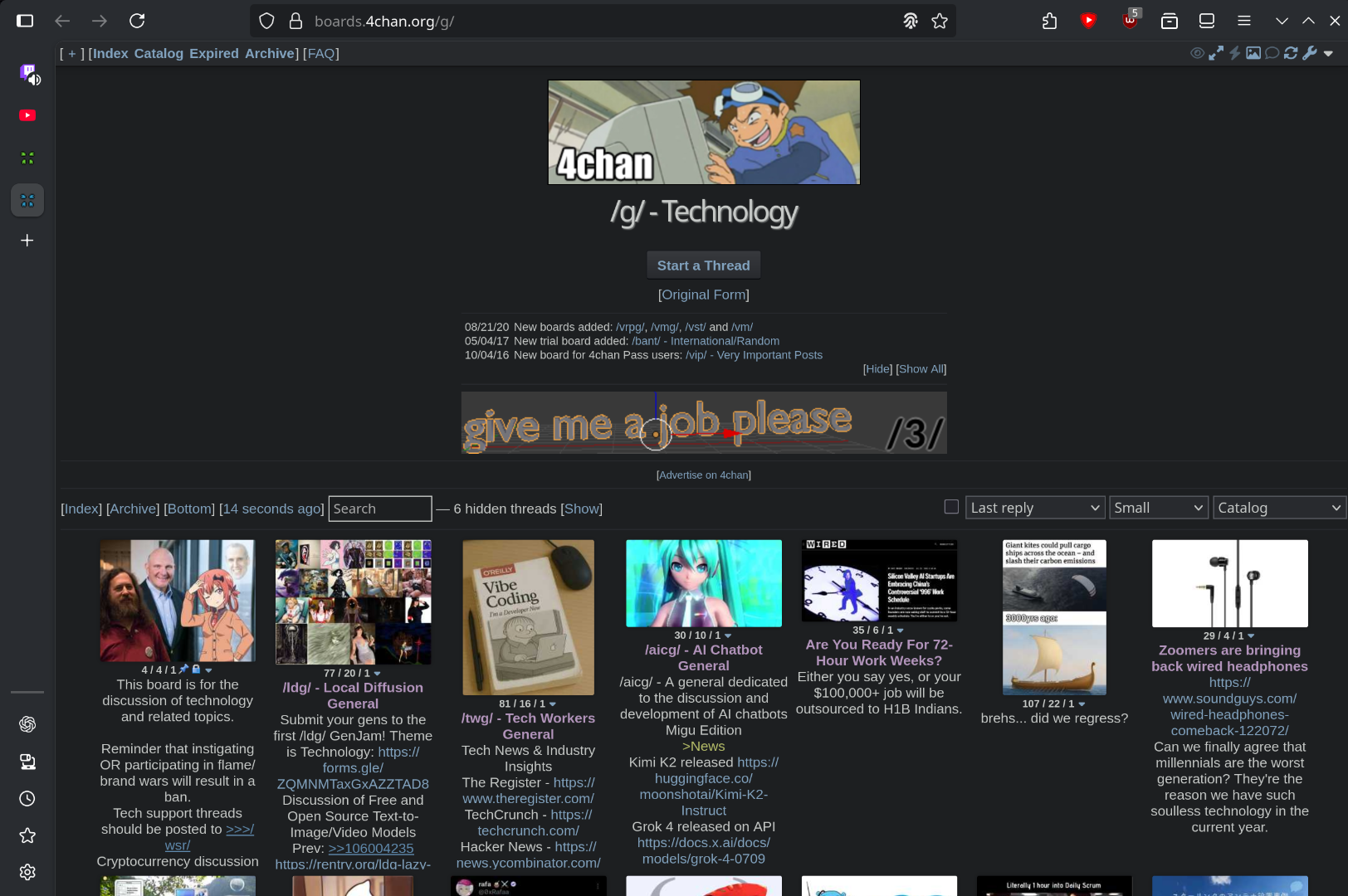Viewport: 1348px width, 896px height.
Task: Toggle the expand-arrows header icon
Action: point(1216,53)
